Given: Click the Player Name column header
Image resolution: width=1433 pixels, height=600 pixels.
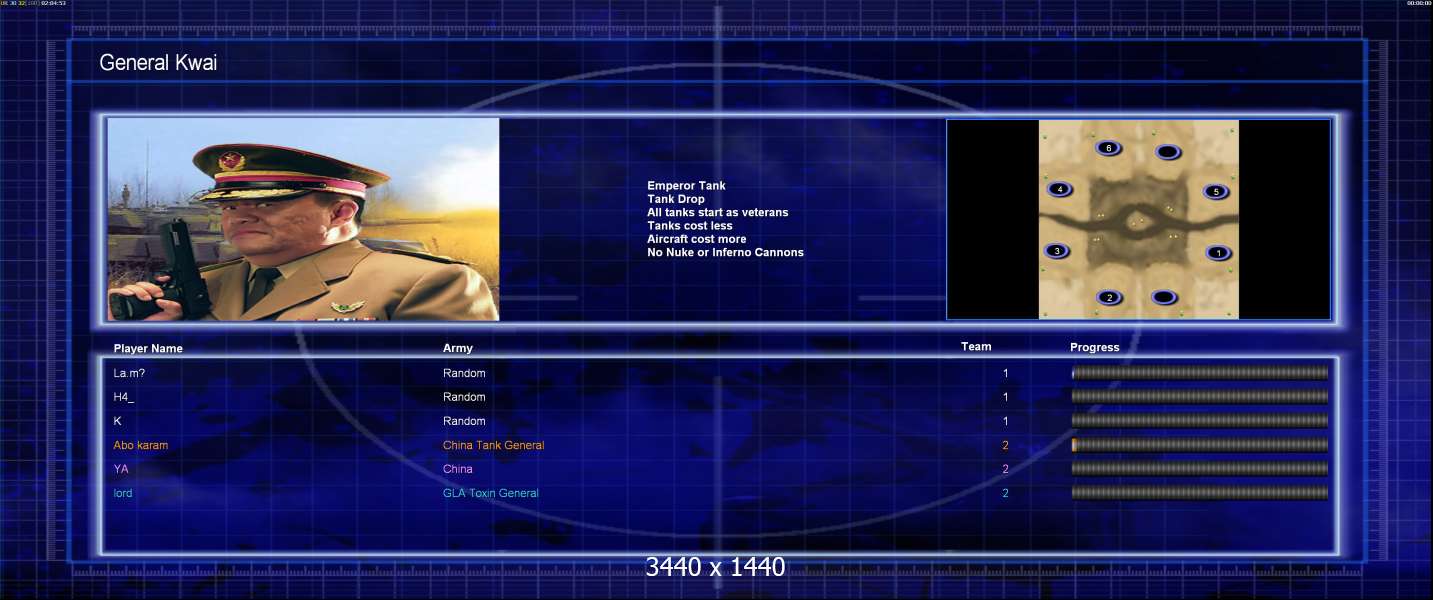Looking at the screenshot, I should (148, 349).
